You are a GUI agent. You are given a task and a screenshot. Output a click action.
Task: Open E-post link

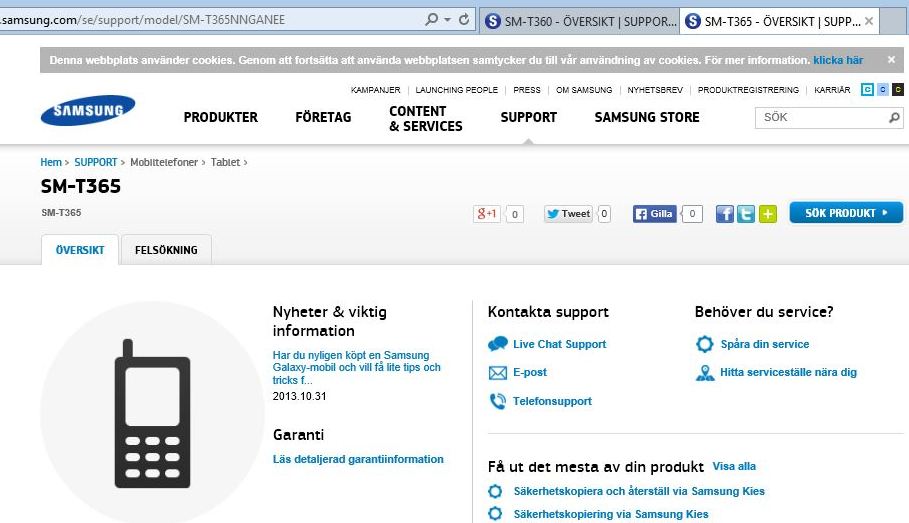tap(530, 372)
